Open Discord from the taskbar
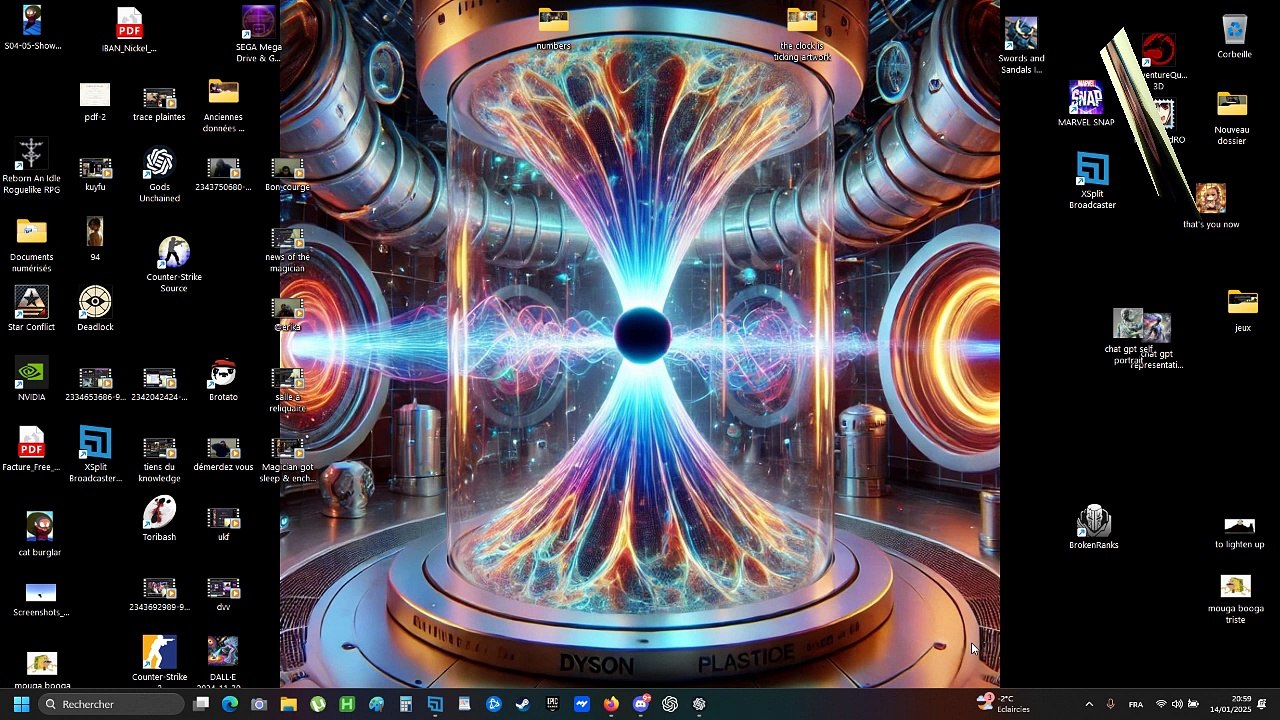This screenshot has width=1280, height=720. (641, 704)
